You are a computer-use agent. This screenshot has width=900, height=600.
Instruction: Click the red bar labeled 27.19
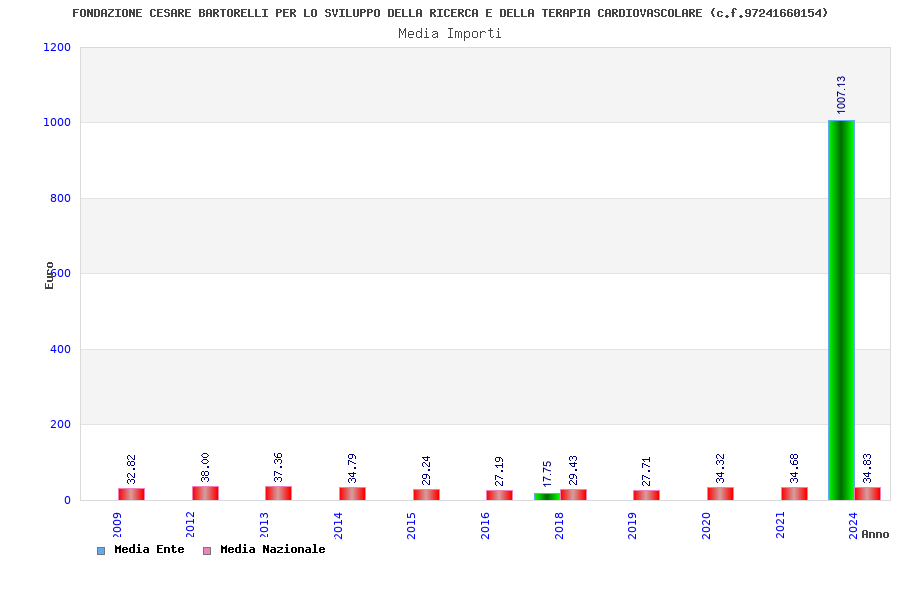499,495
